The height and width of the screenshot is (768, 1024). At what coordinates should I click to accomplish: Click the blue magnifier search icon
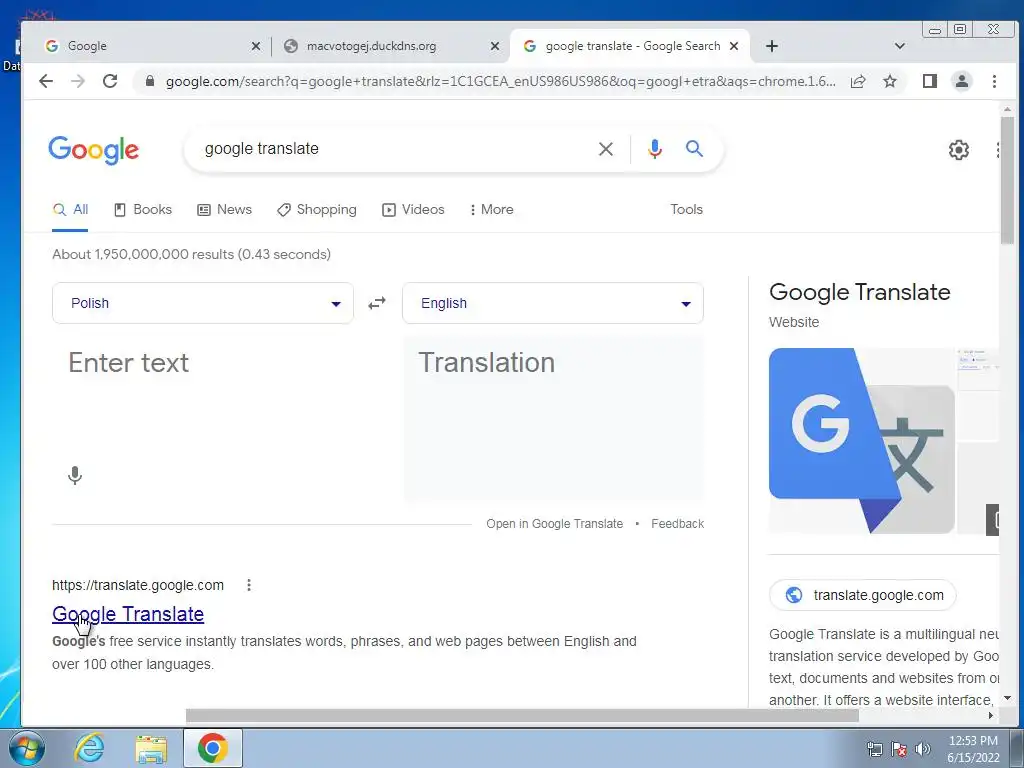694,149
